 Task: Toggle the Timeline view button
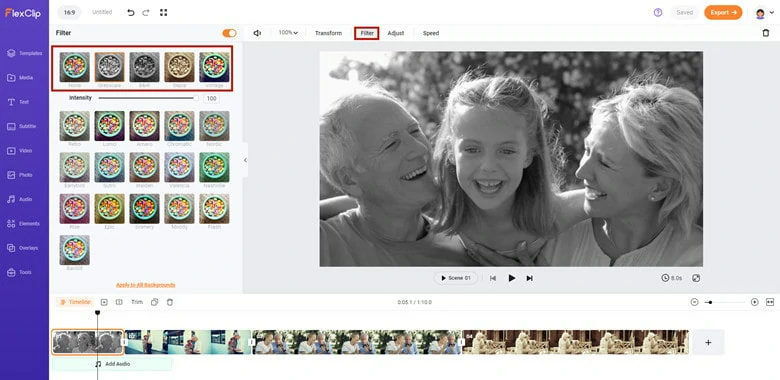coord(75,302)
